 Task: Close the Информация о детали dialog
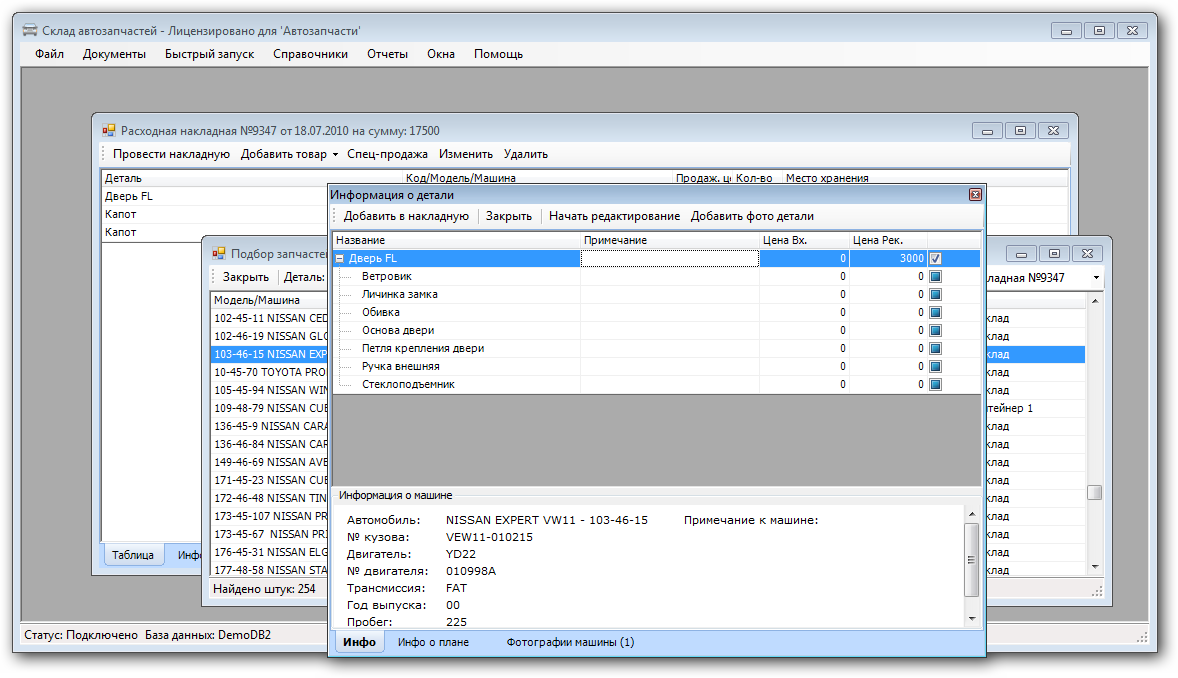pos(974,195)
